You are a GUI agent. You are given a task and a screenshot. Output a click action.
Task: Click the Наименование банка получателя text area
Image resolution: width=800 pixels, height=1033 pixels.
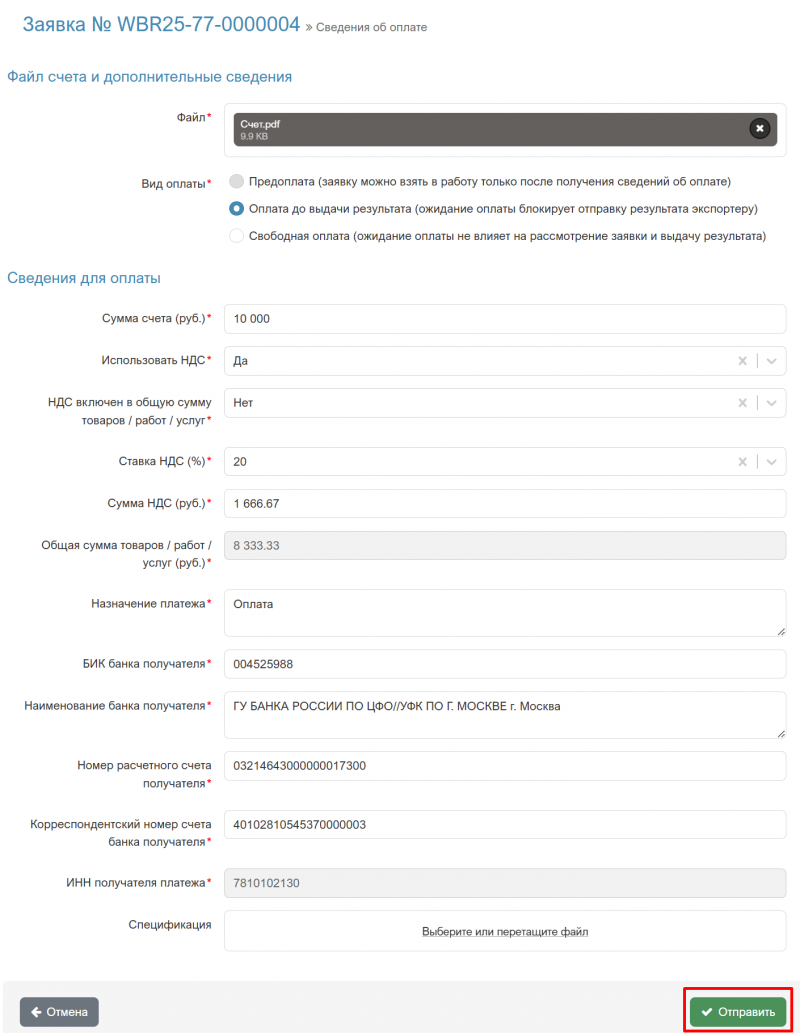pos(505,714)
